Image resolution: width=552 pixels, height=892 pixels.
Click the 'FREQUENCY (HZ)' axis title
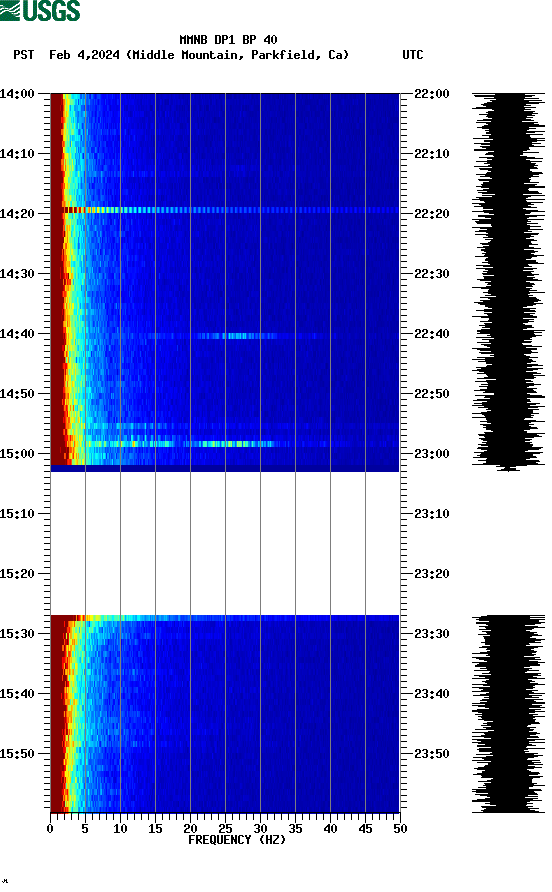[237, 840]
